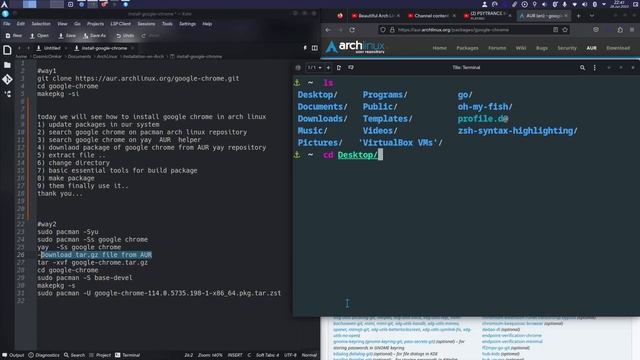640x360 pixels.
Task: Click the Save toolbar button
Action: 67,36
